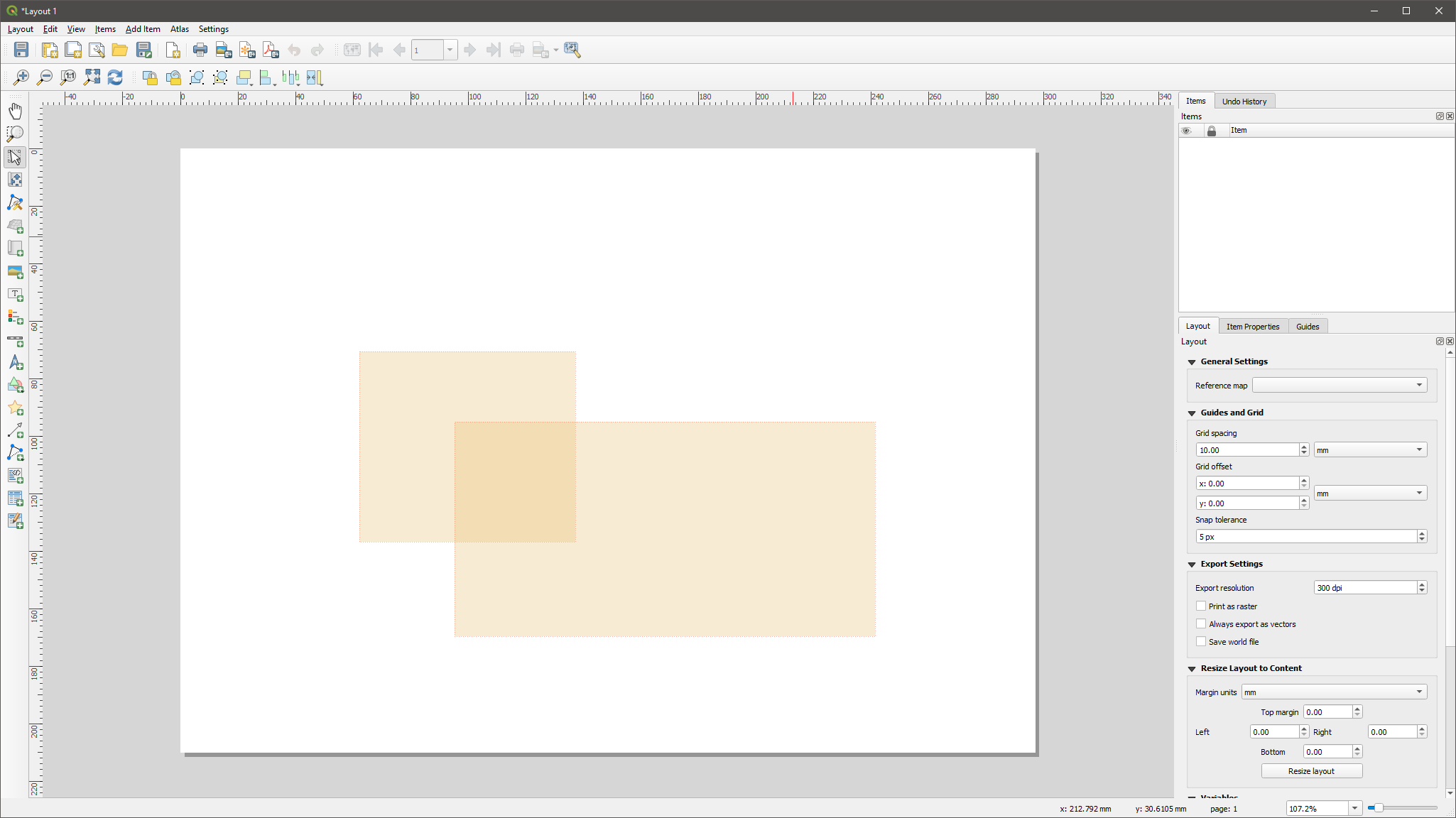Click the Resize layout button
The width and height of the screenshot is (1456, 818).
1310,770
